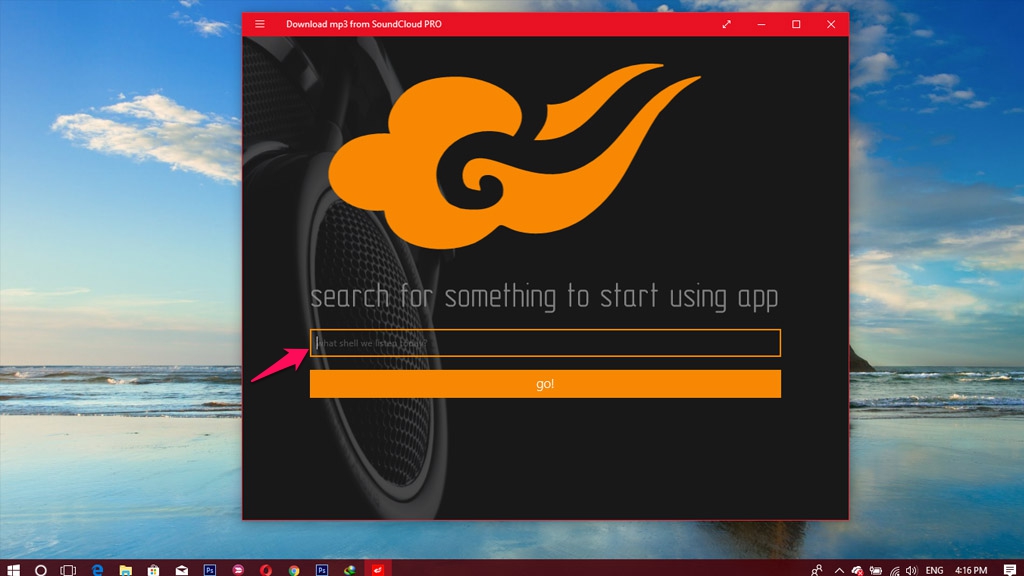
Task: Open the clock showing 4:16 PM
Action: pos(971,570)
